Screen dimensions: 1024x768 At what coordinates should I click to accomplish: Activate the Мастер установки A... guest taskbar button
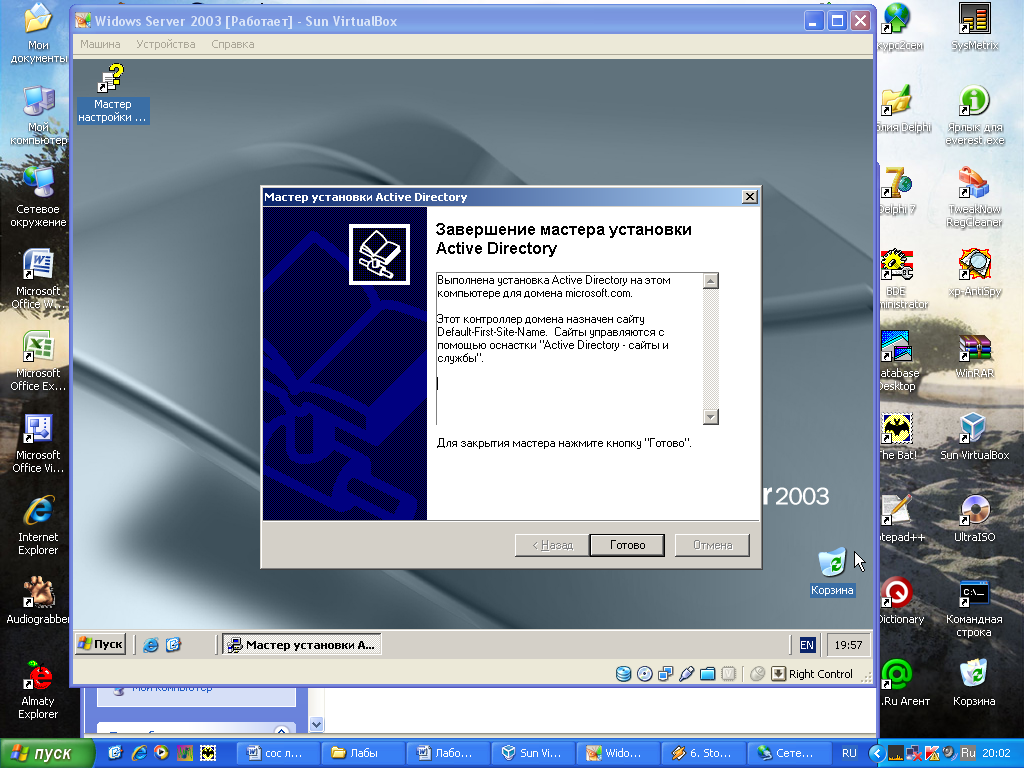pyautogui.click(x=302, y=645)
